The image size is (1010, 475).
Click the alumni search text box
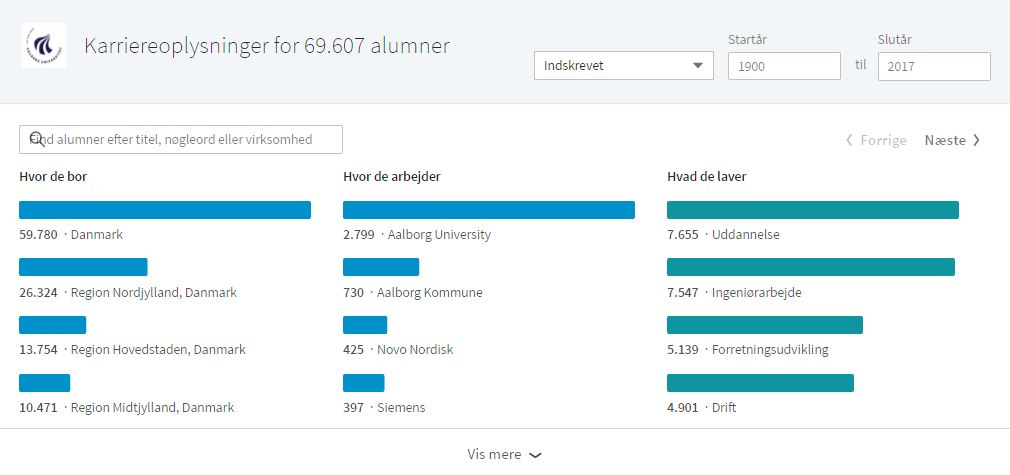[181, 139]
